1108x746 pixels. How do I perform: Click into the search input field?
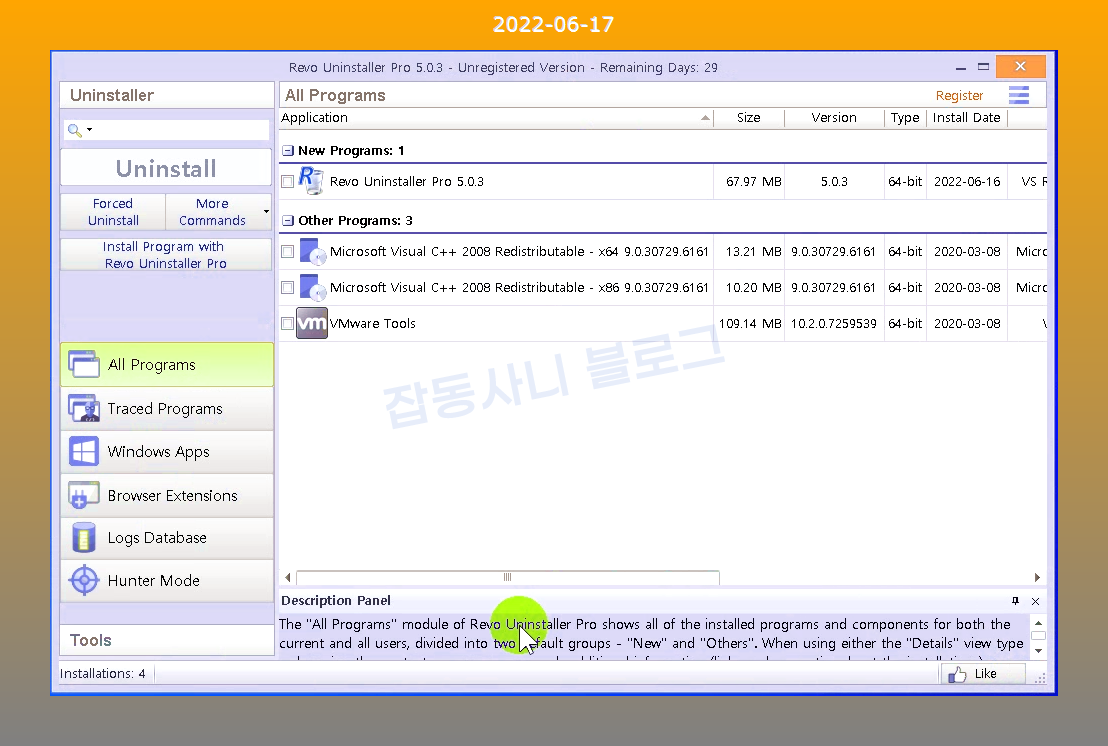click(x=180, y=130)
